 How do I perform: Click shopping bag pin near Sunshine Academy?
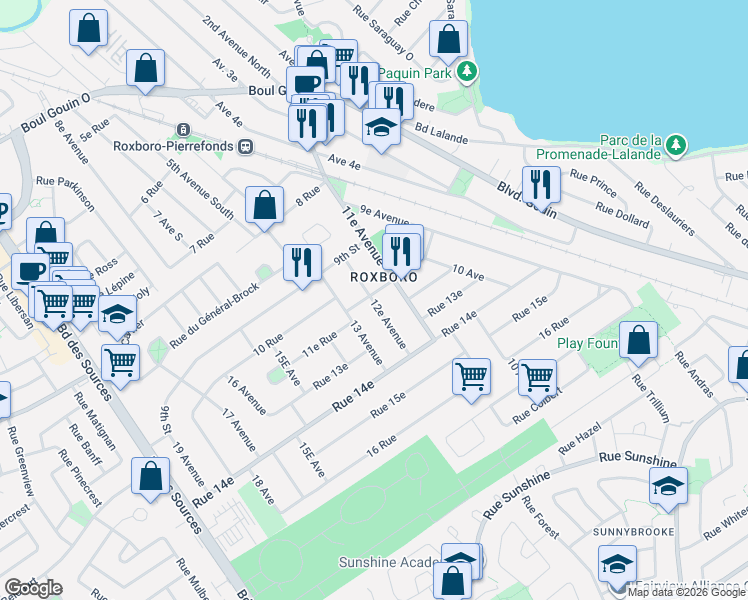pyautogui.click(x=453, y=581)
